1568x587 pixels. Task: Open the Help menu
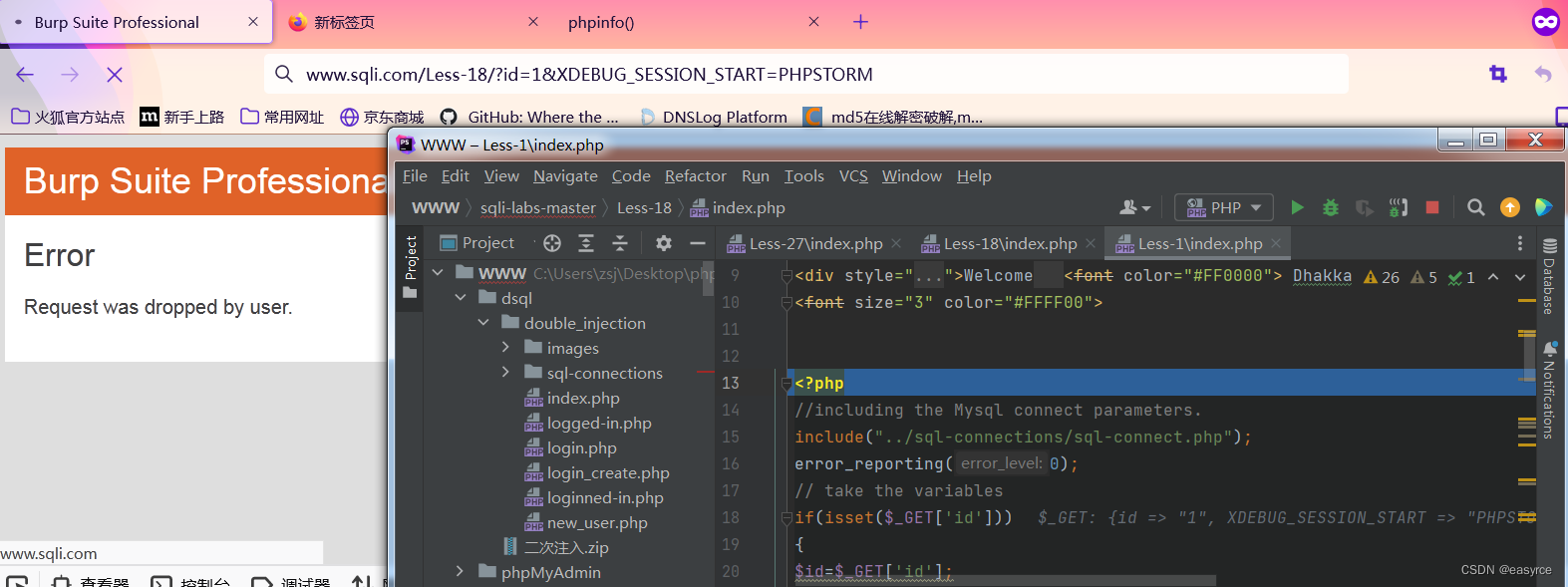click(974, 176)
